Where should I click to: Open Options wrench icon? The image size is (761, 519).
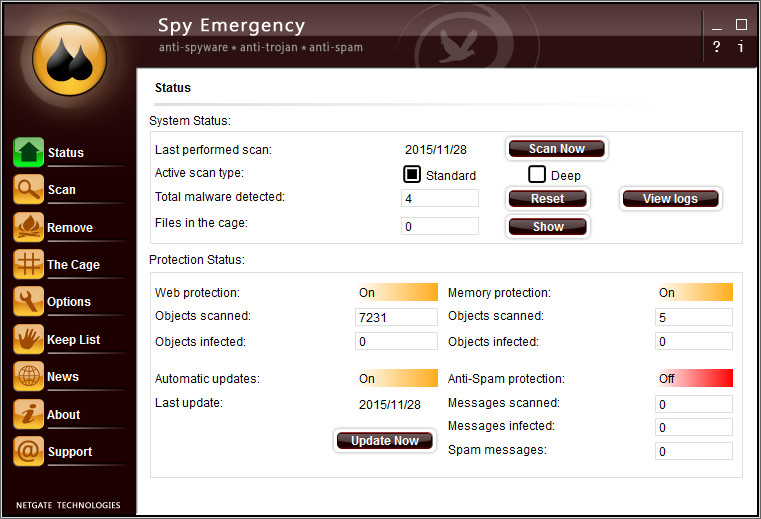[28, 301]
